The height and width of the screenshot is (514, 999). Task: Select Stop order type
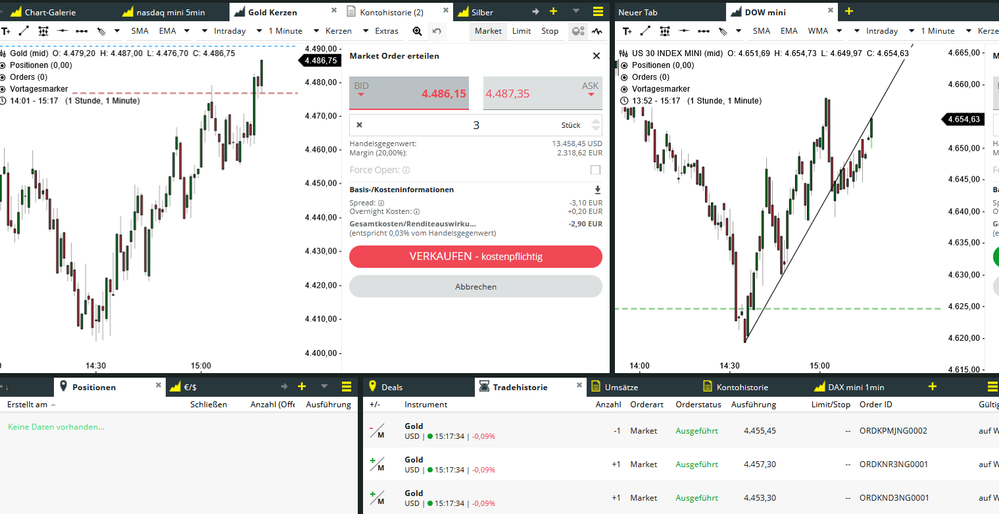[550, 31]
